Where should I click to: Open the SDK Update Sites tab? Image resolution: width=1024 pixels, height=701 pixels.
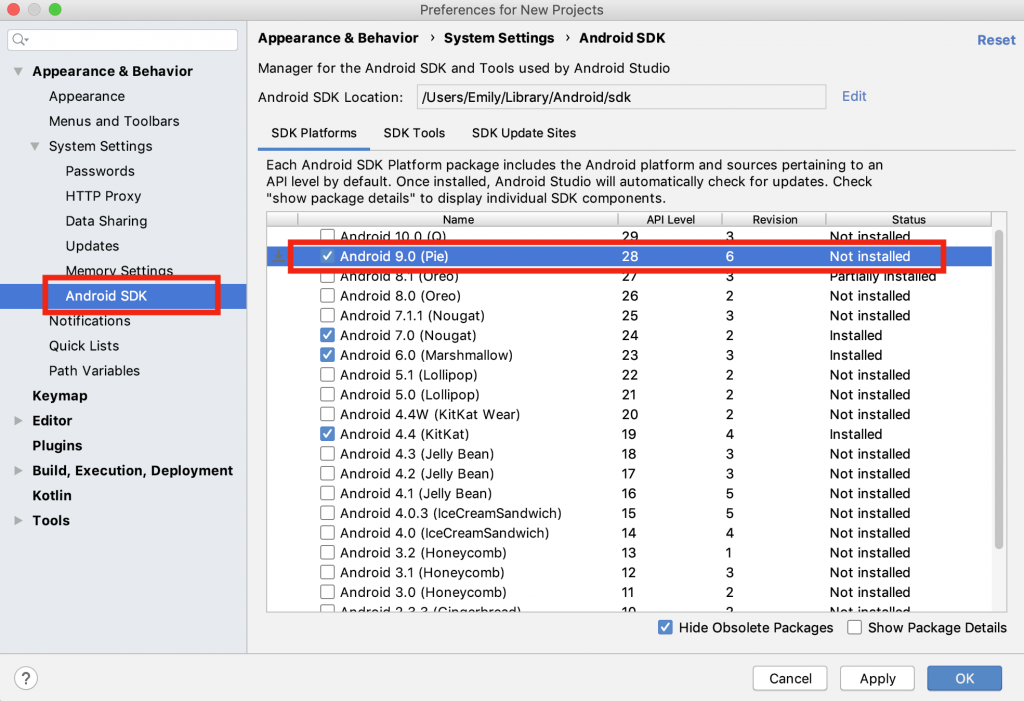coord(524,133)
